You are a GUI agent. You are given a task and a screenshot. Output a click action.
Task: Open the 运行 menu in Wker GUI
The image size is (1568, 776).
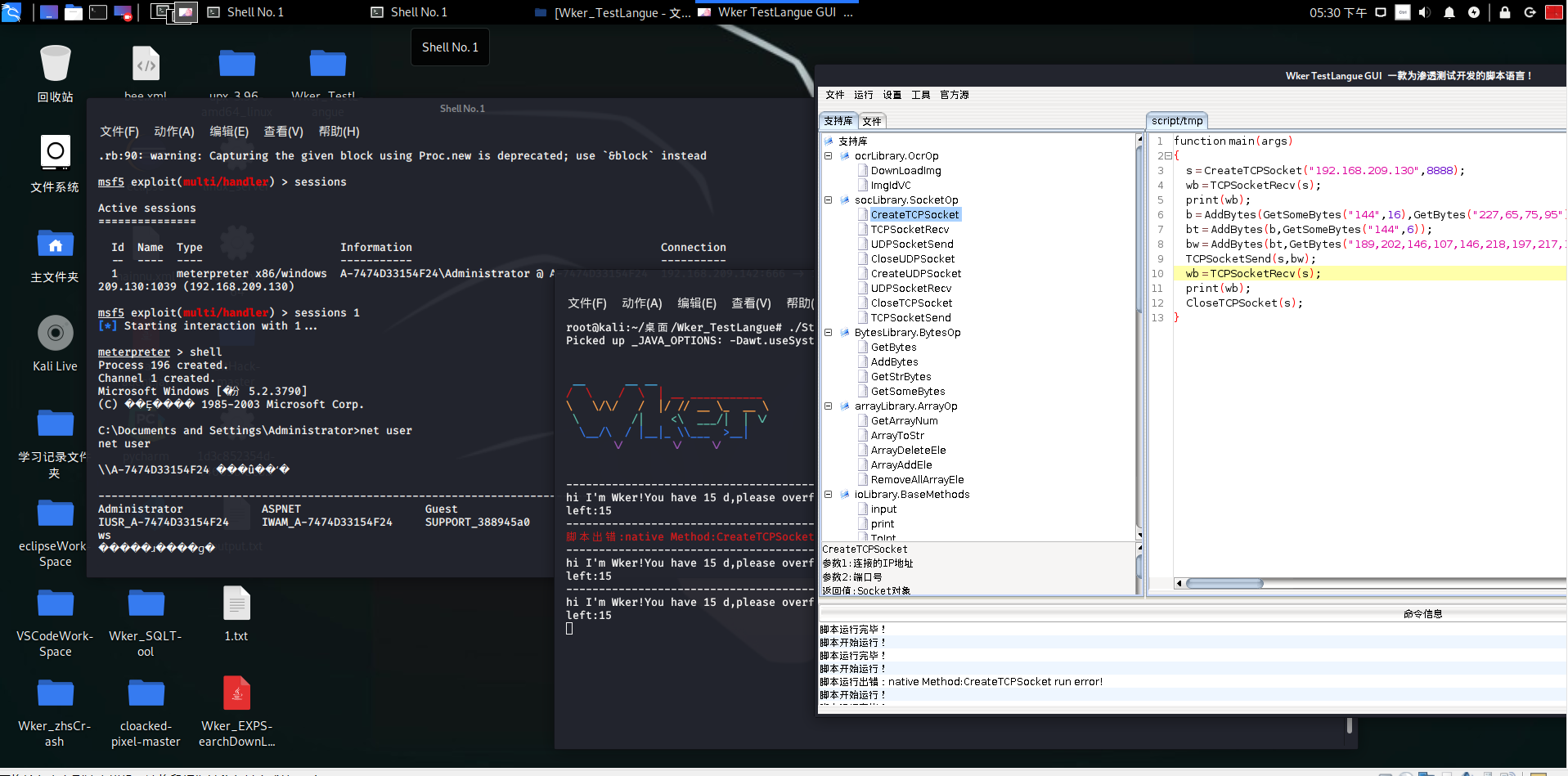(863, 95)
